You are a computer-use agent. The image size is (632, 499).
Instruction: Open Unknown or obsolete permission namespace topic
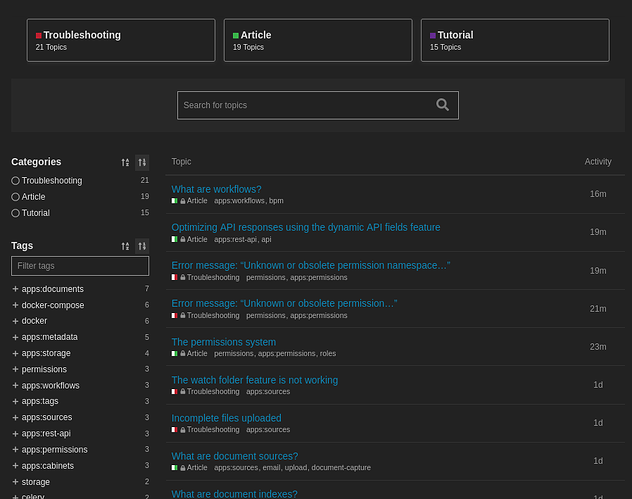tap(311, 265)
